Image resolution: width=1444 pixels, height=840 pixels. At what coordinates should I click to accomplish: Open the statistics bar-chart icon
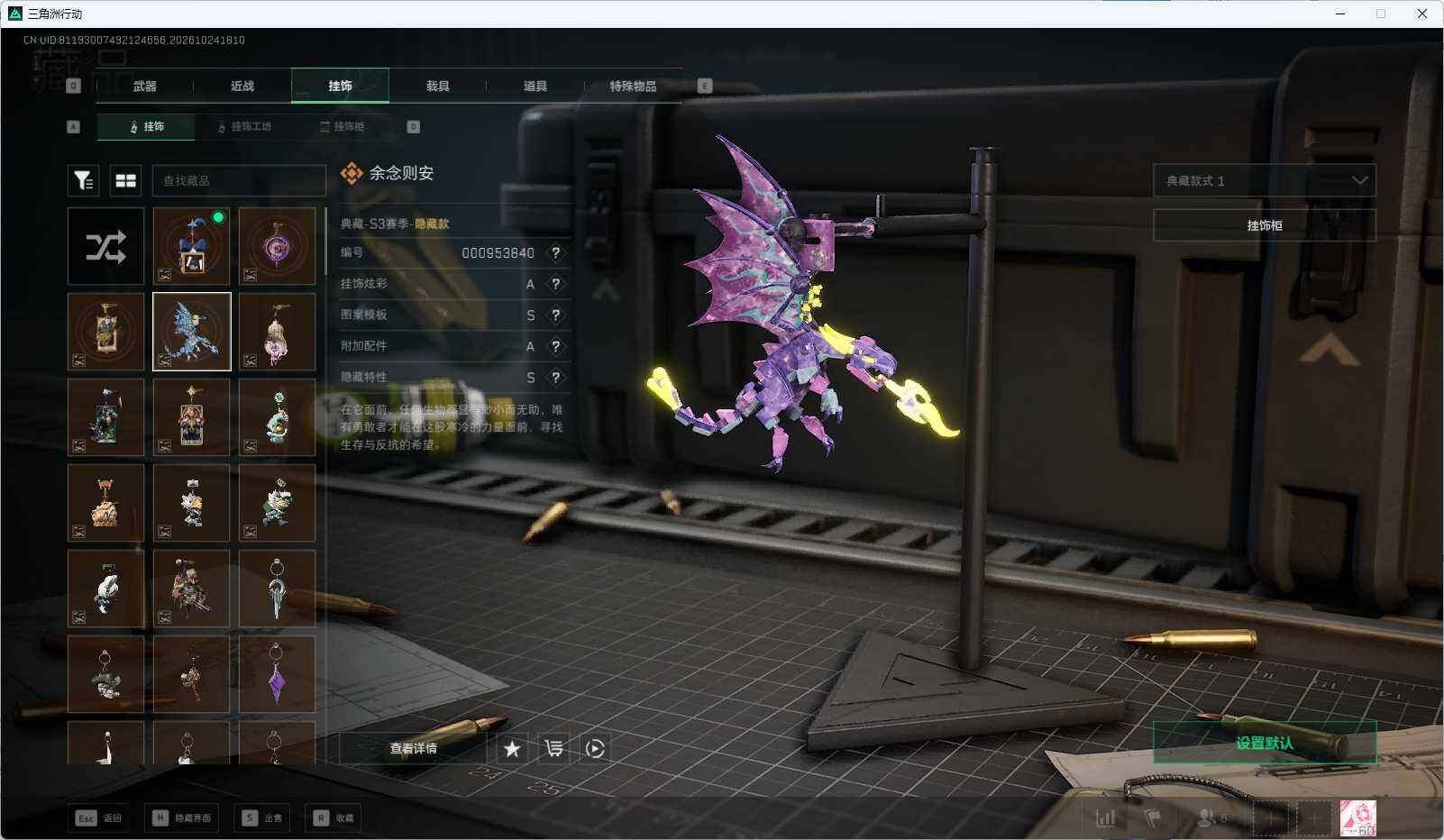[1106, 817]
